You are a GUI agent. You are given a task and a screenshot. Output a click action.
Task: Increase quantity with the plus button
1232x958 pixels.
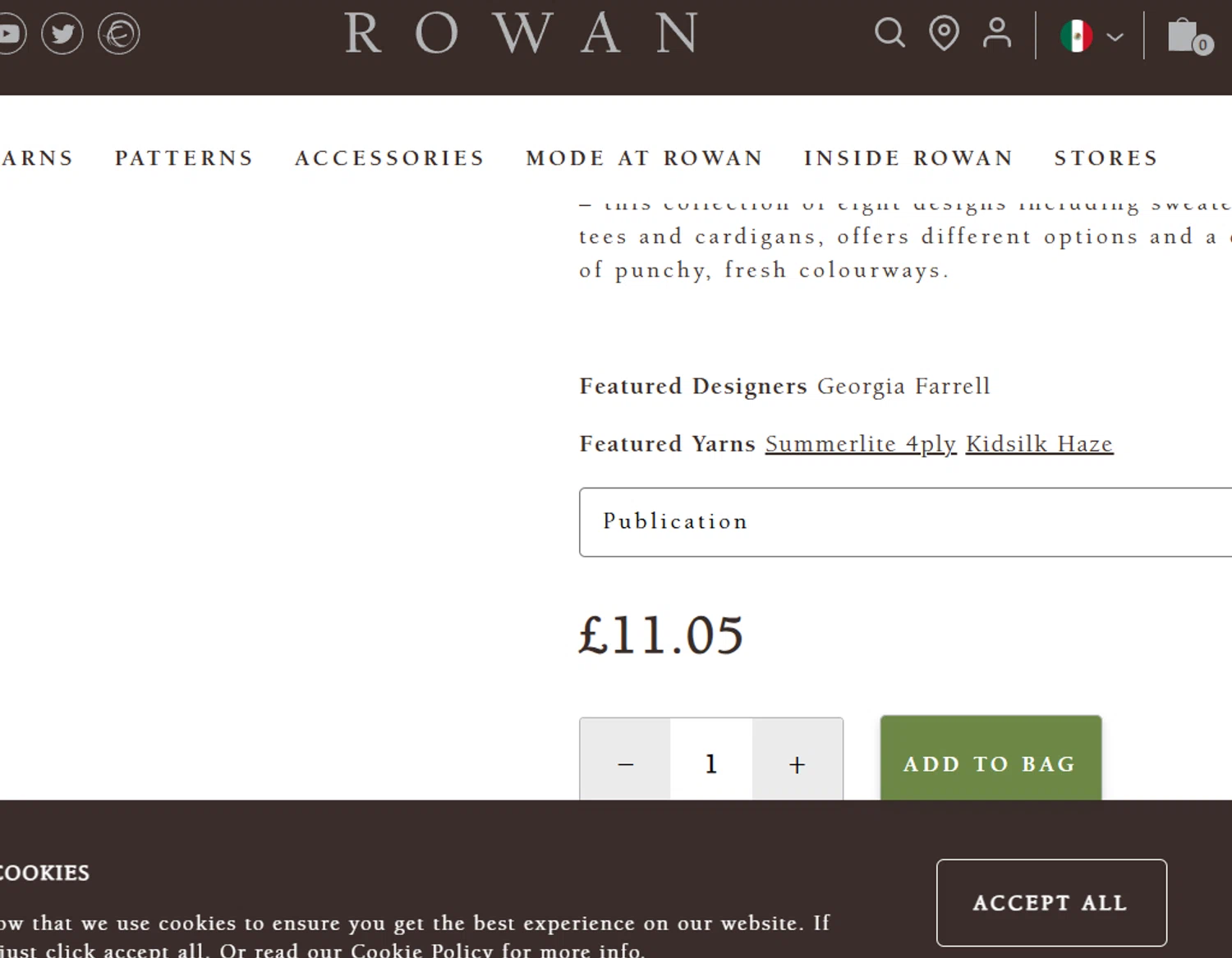click(x=797, y=763)
